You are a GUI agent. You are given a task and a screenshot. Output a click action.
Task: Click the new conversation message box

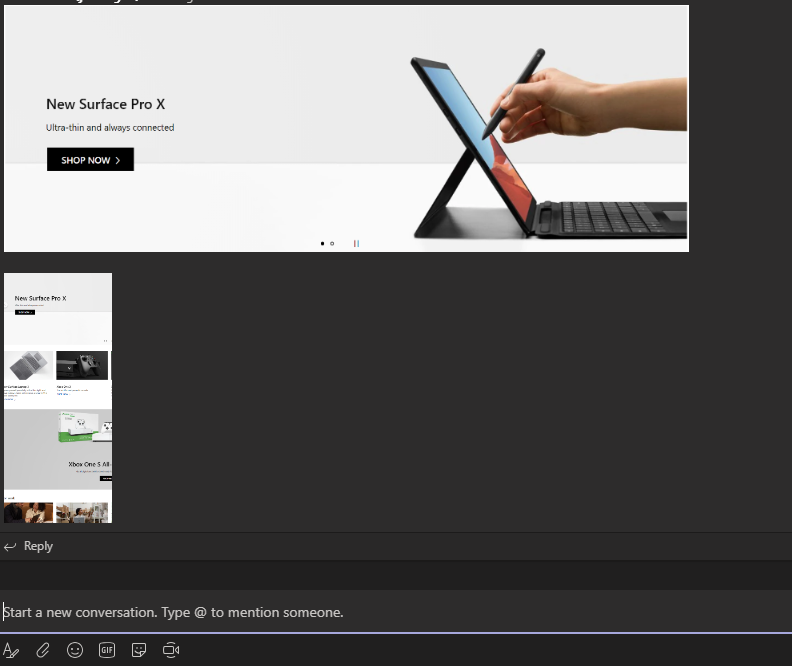[396, 612]
